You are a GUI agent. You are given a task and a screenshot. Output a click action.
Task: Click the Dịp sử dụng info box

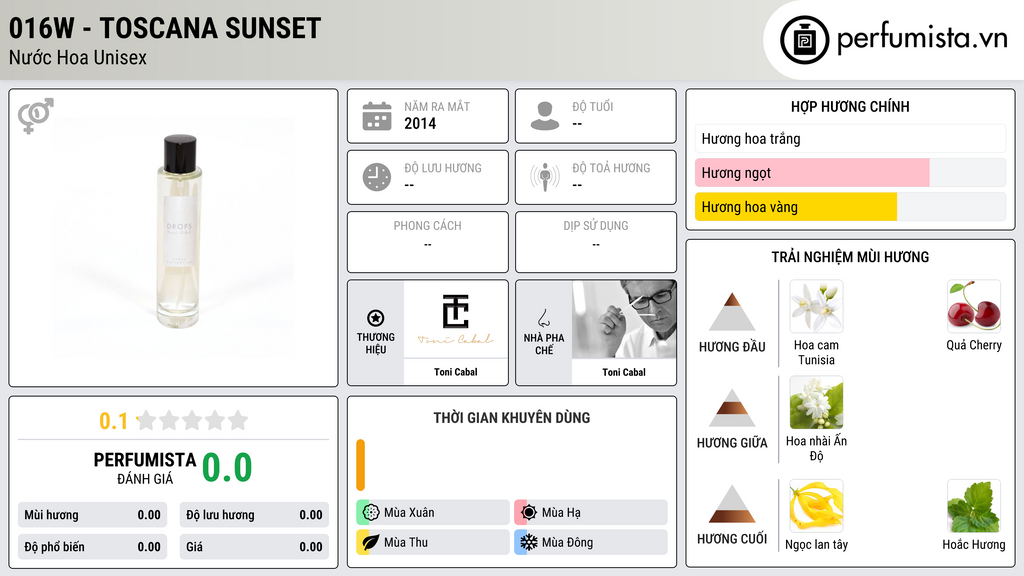[x=596, y=242]
